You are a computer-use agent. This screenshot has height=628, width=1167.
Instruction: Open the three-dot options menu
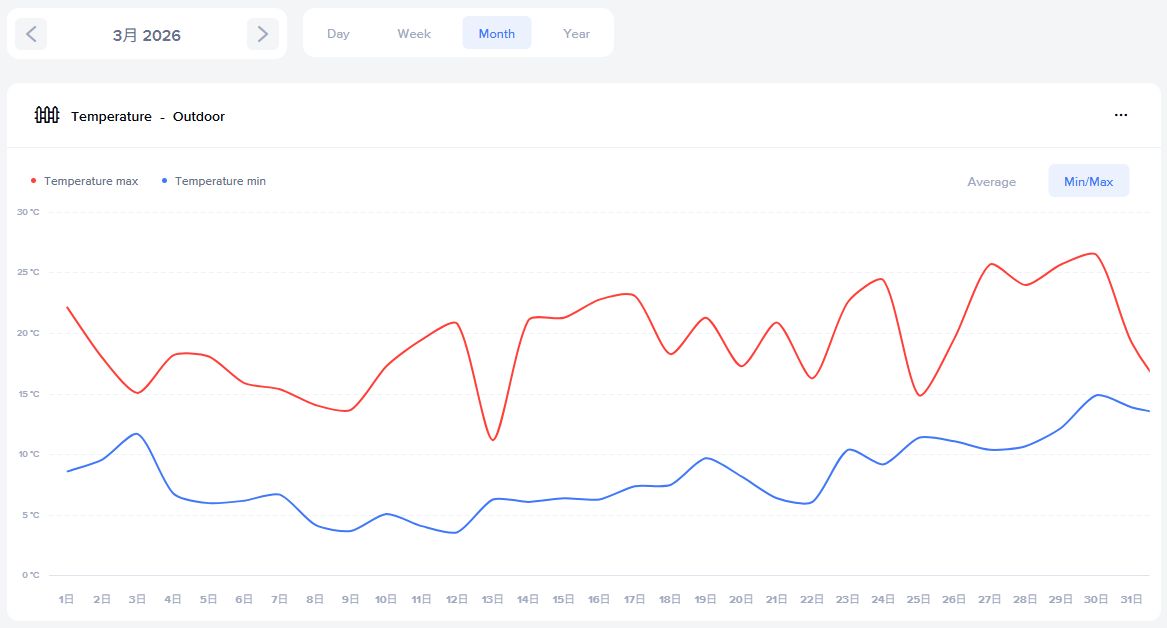click(x=1121, y=116)
